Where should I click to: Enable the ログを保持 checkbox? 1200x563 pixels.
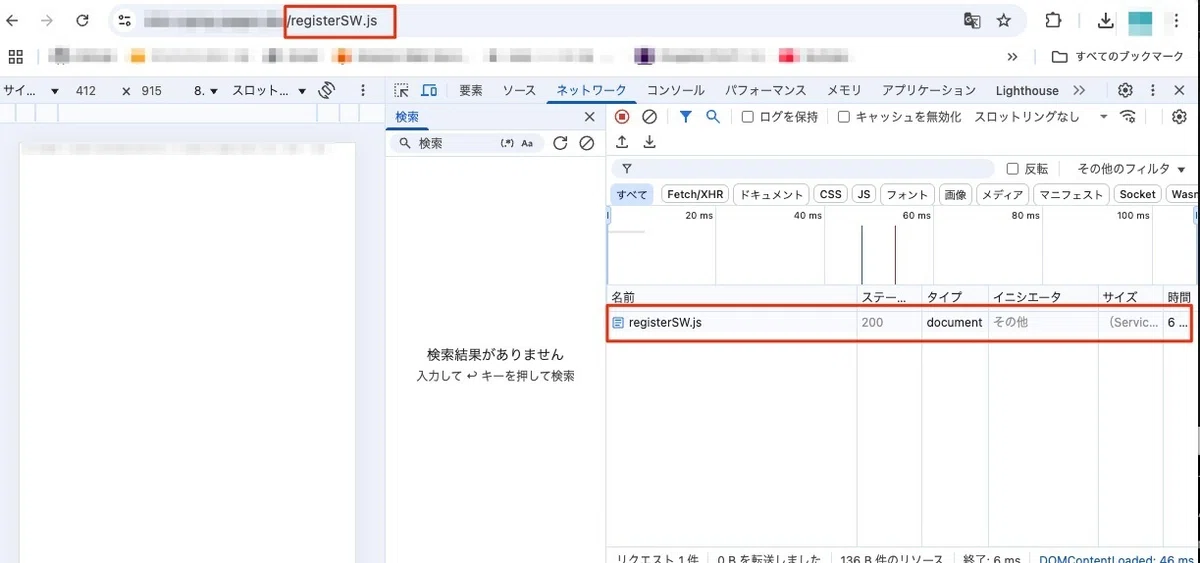point(747,117)
